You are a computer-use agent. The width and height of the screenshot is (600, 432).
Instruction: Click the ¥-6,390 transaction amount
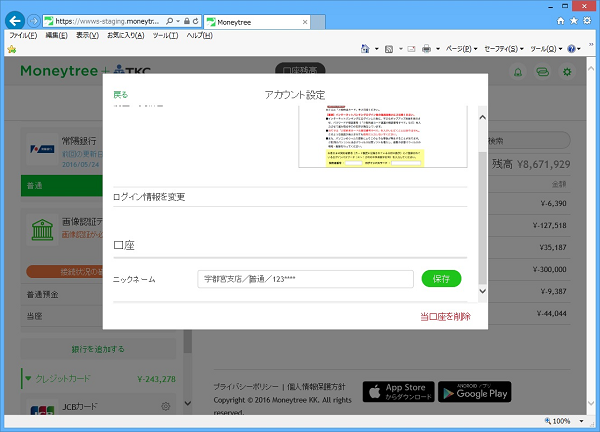click(553, 203)
